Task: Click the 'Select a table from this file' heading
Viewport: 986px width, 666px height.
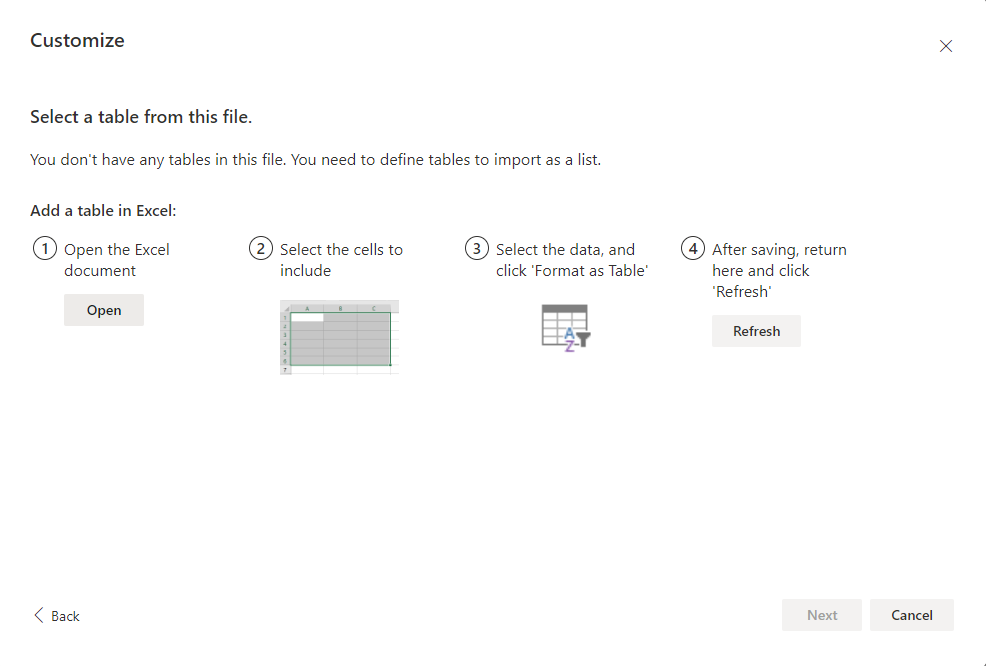Action: 140,116
